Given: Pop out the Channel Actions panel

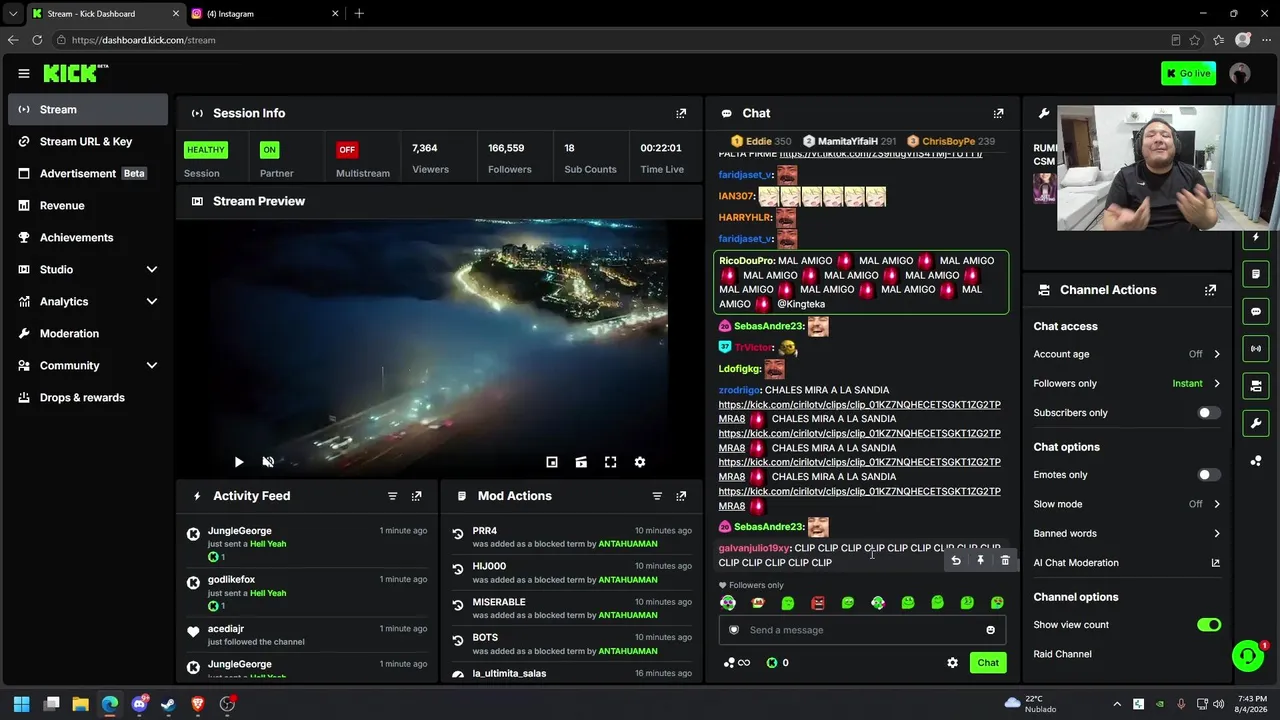Looking at the screenshot, I should (x=1210, y=290).
